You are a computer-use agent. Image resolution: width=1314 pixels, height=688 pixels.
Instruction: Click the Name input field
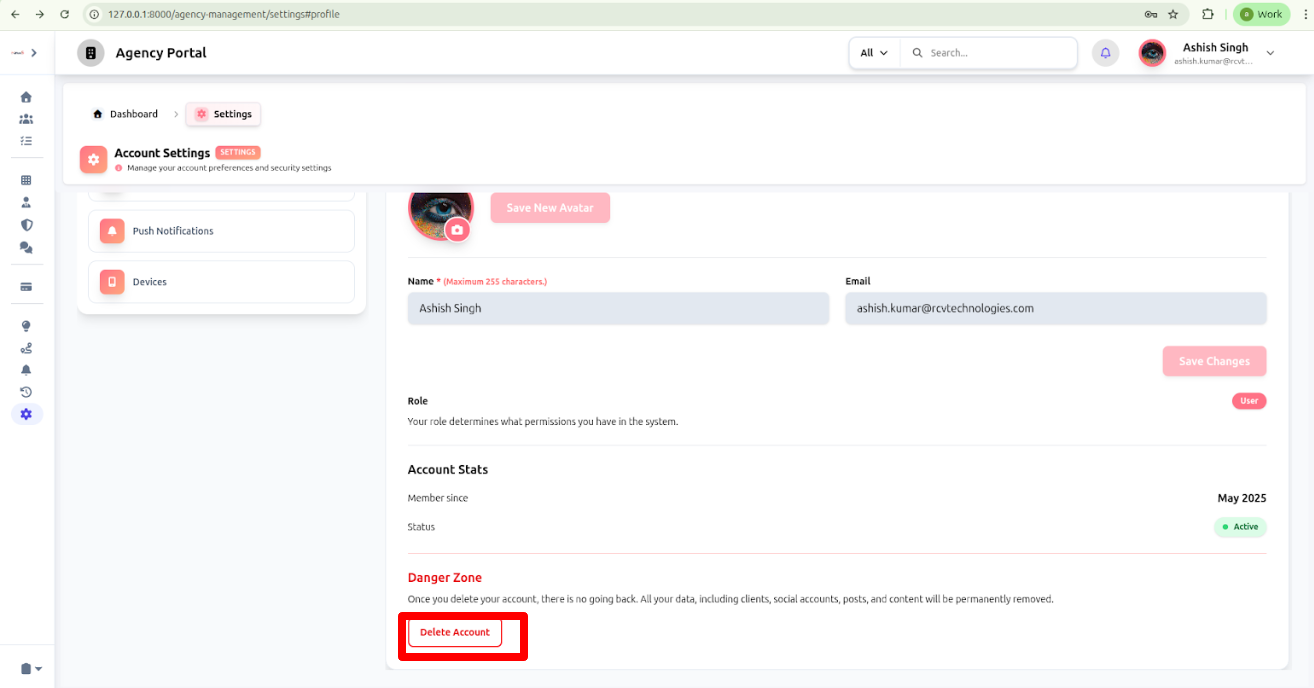tap(618, 308)
